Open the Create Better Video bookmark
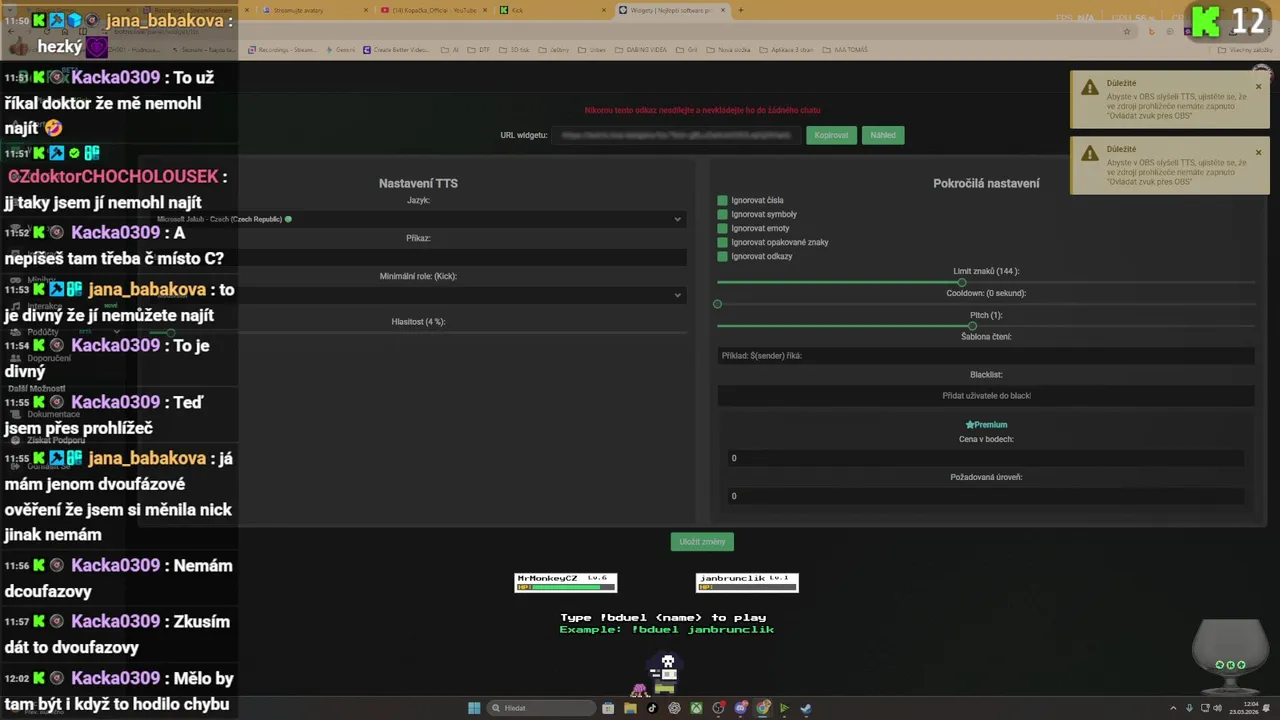Viewport: 1280px width, 720px height. [x=398, y=49]
